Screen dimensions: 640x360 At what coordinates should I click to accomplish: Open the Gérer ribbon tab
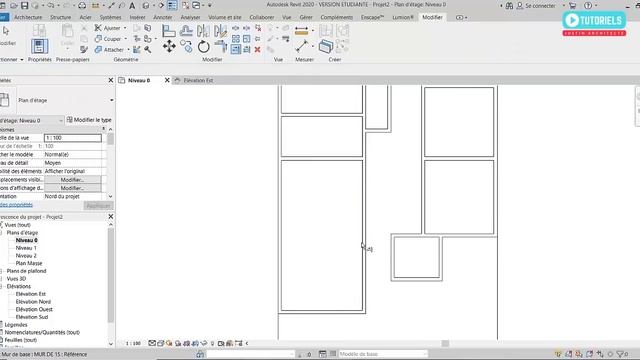pyautogui.click(x=306, y=18)
